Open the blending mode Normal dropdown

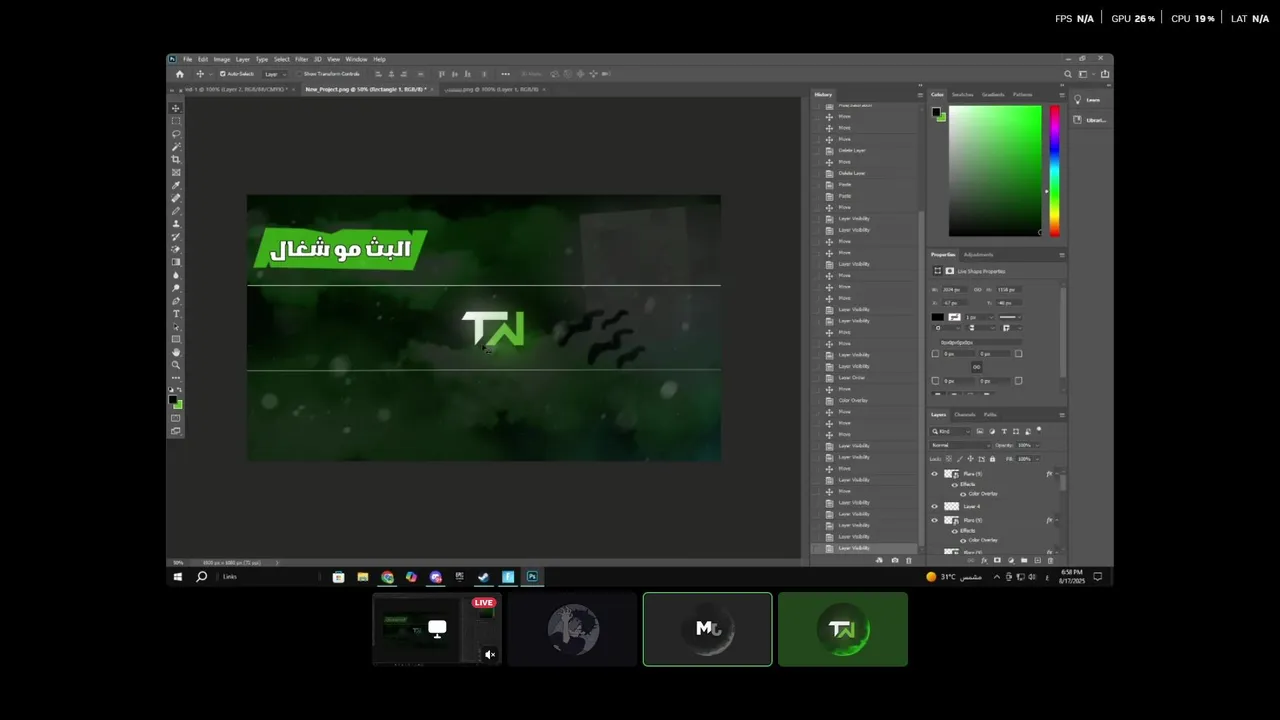pos(960,445)
